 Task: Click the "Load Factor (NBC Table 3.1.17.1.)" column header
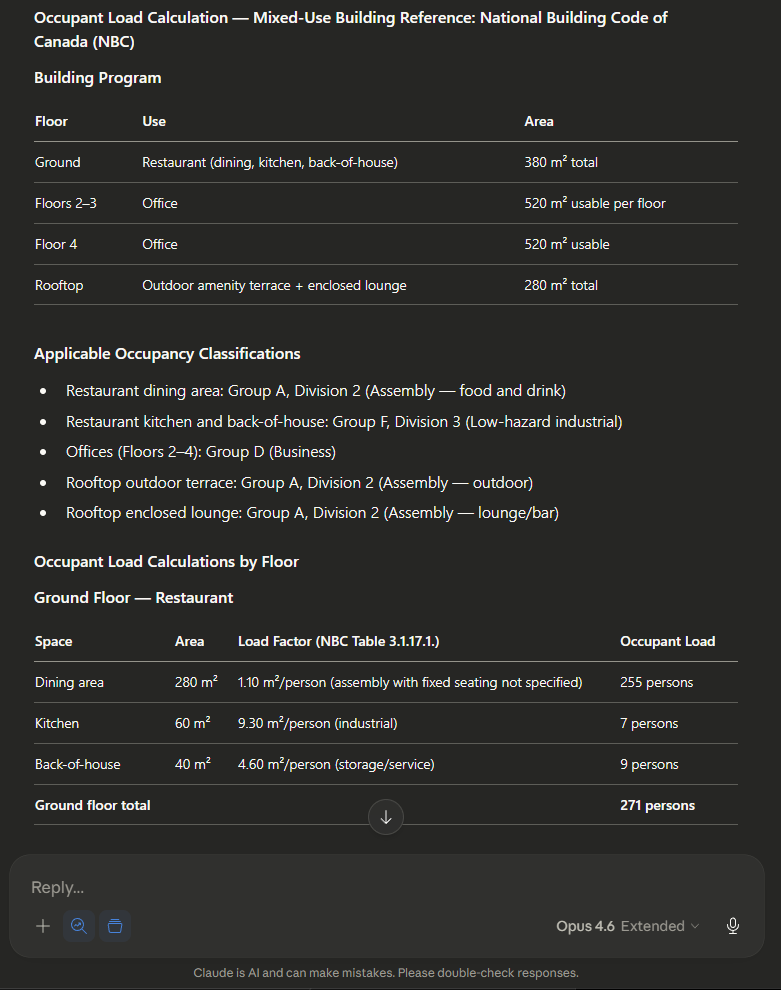339,641
